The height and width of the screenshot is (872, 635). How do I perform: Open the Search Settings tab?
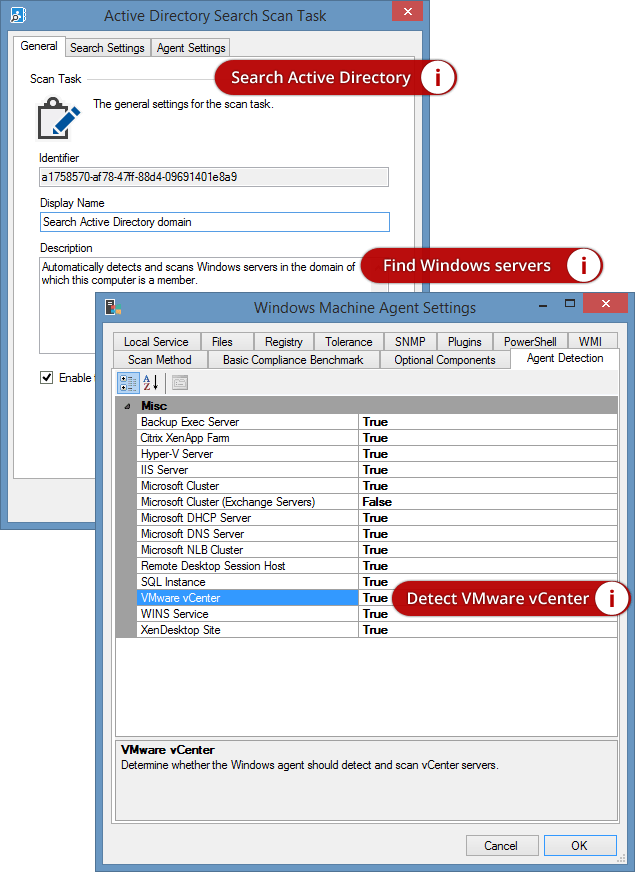coord(107,48)
